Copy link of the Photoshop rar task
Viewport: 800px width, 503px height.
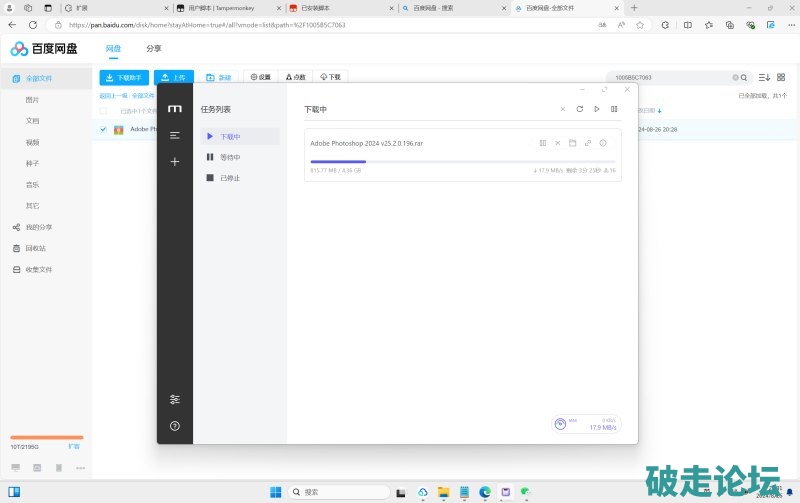[x=588, y=143]
